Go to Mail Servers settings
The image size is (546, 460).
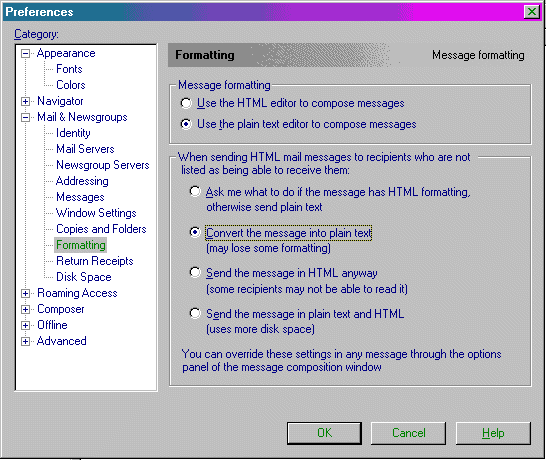pyautogui.click(x=85, y=149)
